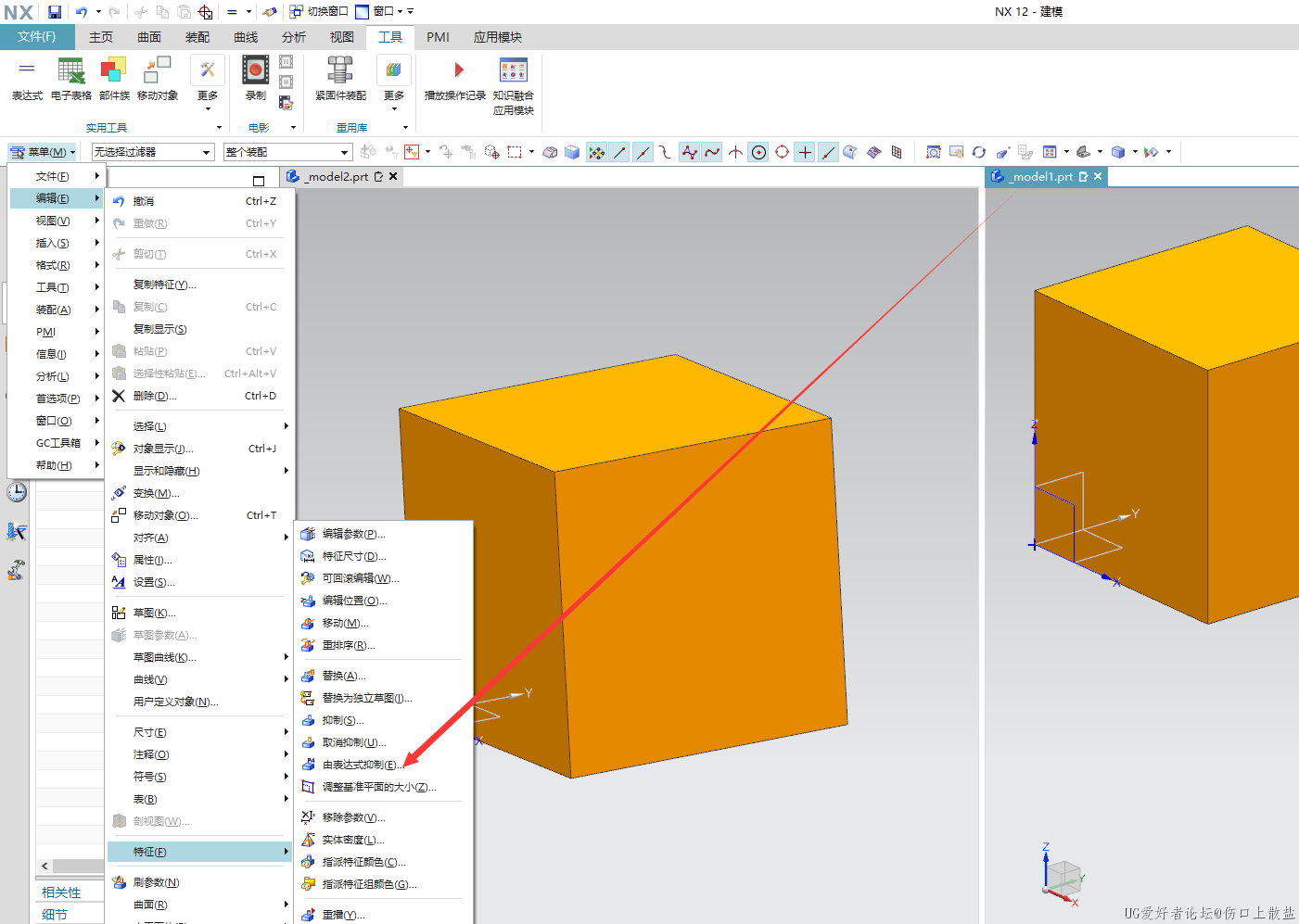Click 播放操作记录 playback icon
The image size is (1299, 924).
pyautogui.click(x=455, y=79)
